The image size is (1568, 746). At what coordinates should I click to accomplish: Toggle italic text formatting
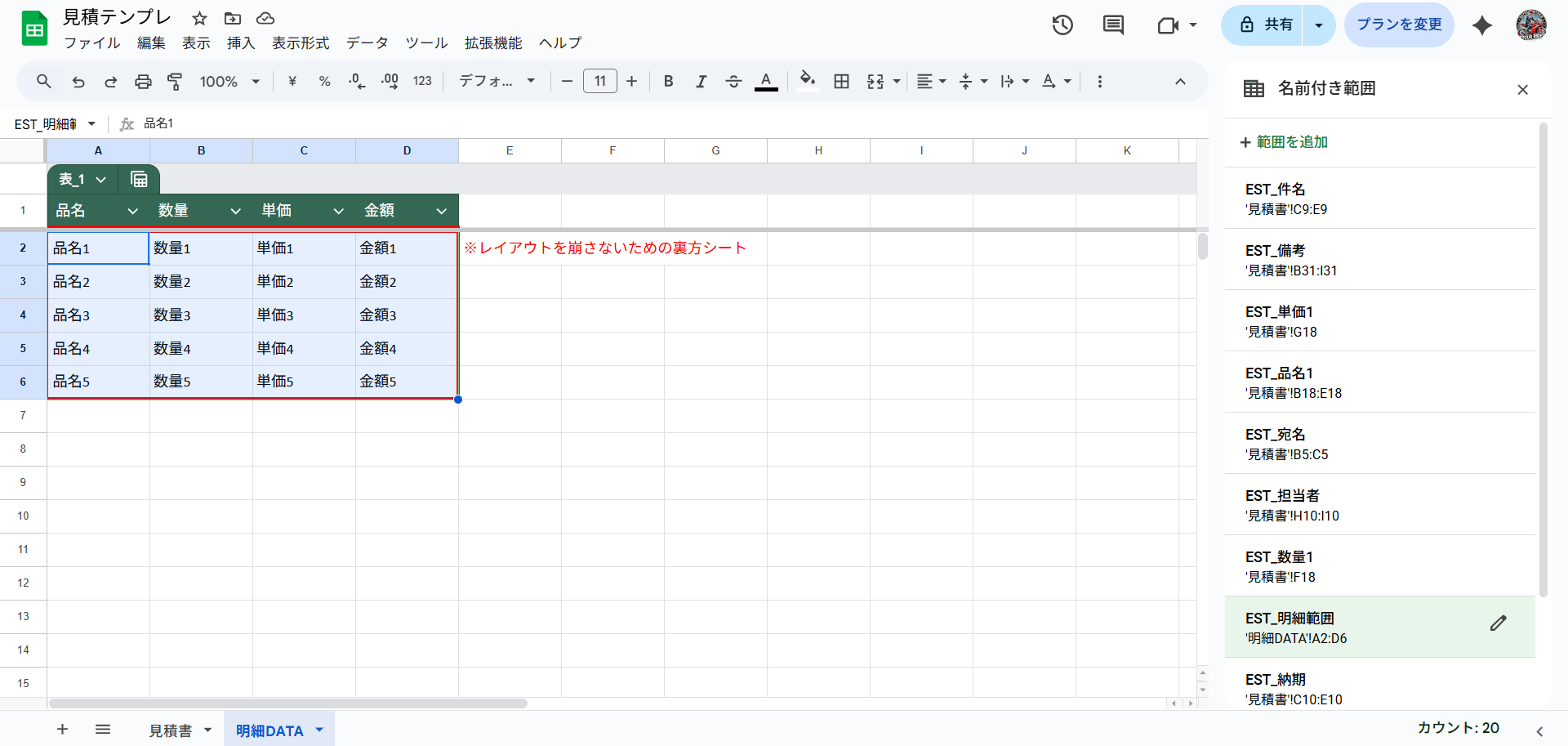701,82
